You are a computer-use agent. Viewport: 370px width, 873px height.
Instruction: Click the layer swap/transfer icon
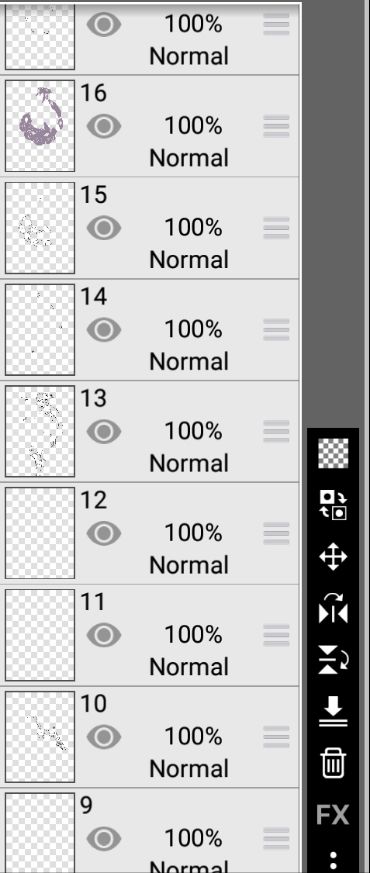point(333,505)
